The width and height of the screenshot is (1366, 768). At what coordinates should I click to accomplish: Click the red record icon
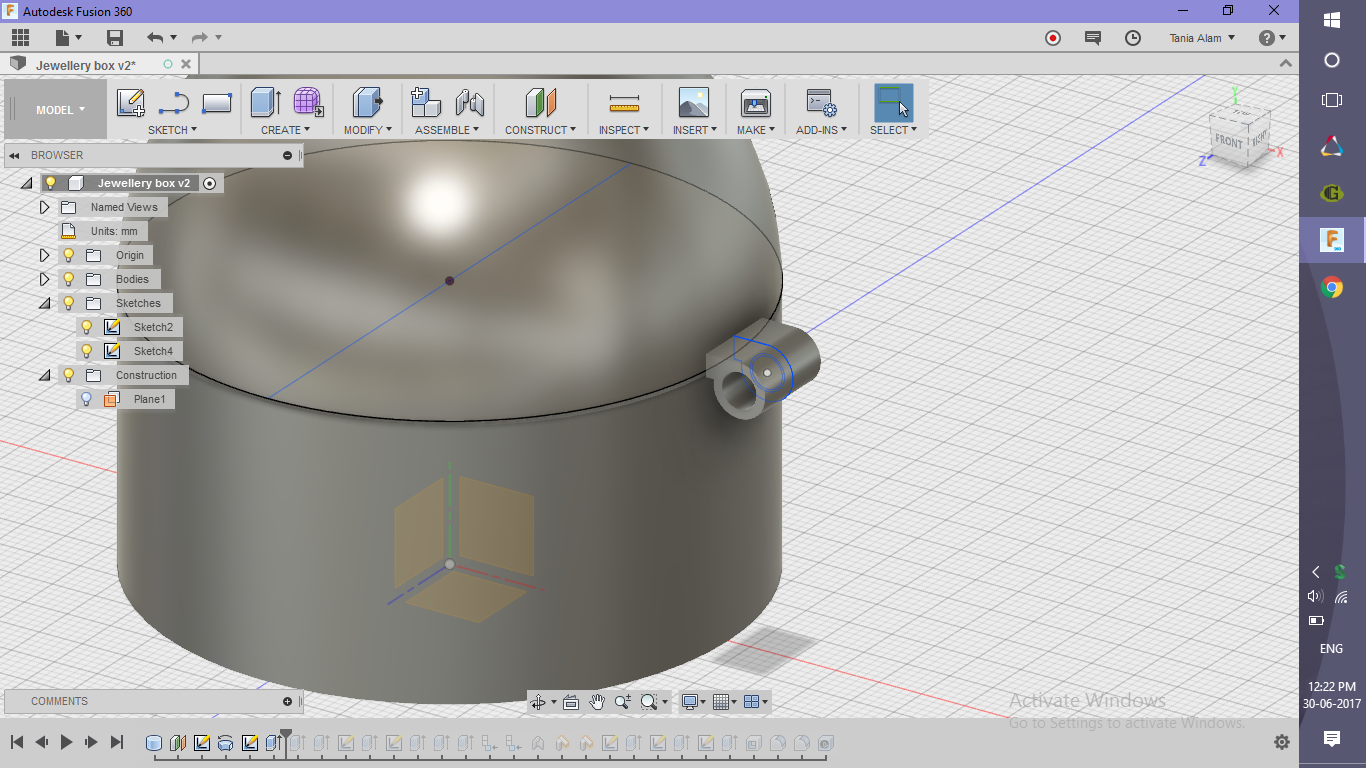click(1053, 38)
